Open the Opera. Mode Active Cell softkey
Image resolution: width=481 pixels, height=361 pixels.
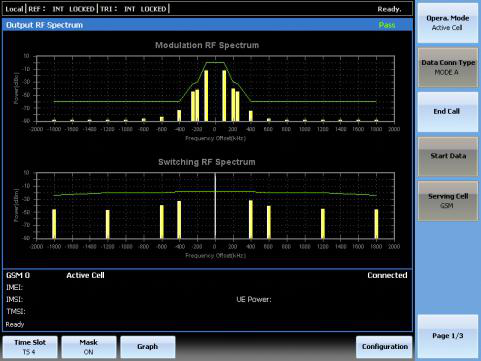coord(447,23)
